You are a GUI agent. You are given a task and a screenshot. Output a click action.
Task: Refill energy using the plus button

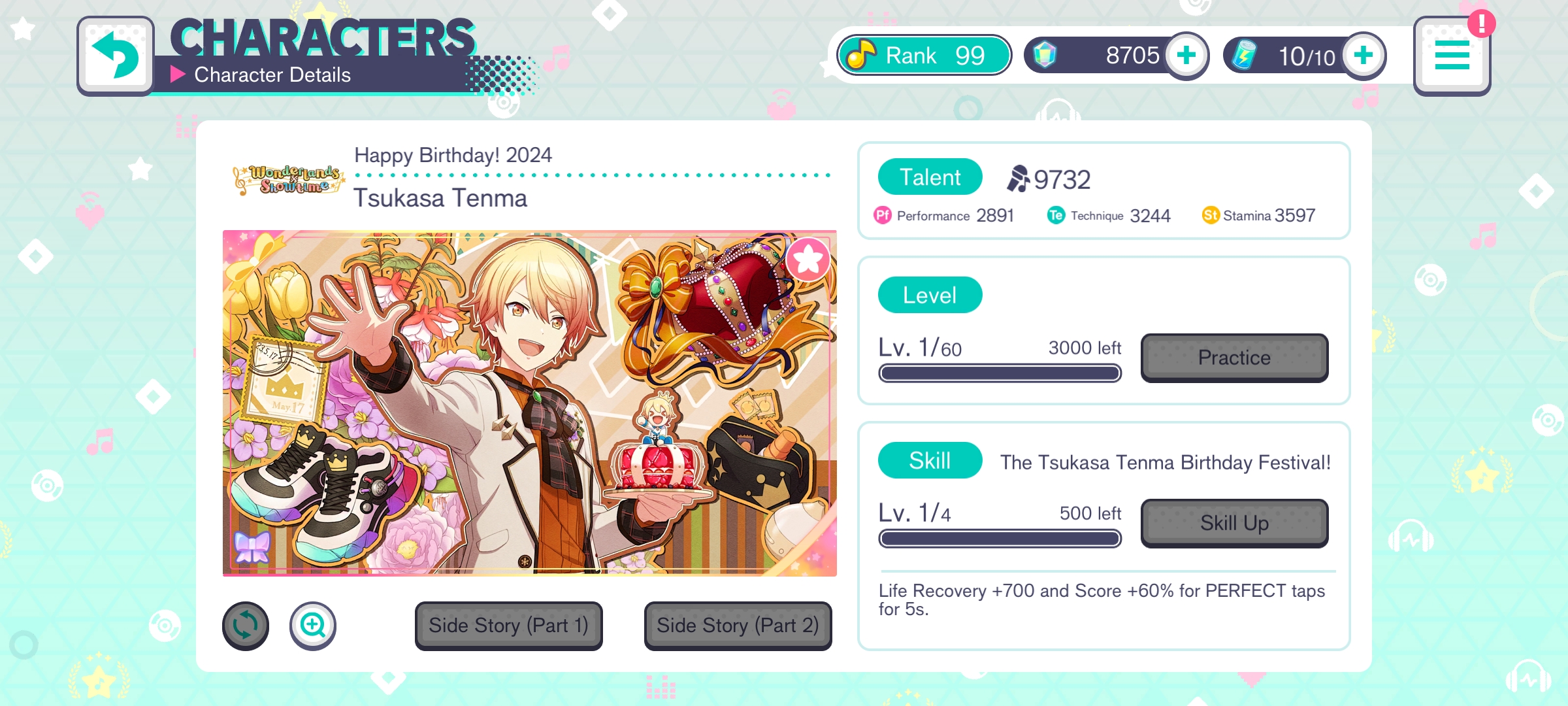1364,56
